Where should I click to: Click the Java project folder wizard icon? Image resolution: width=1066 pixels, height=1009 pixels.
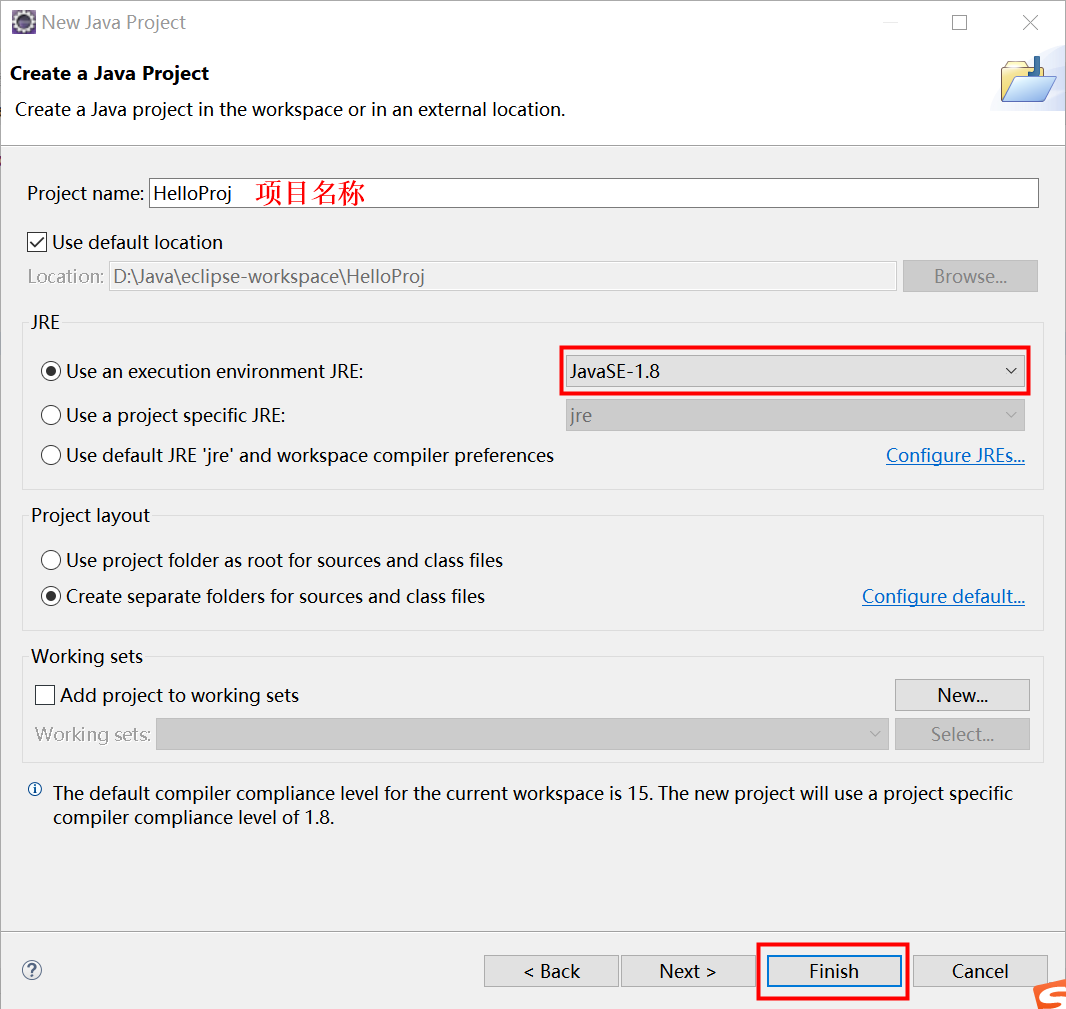point(1027,80)
